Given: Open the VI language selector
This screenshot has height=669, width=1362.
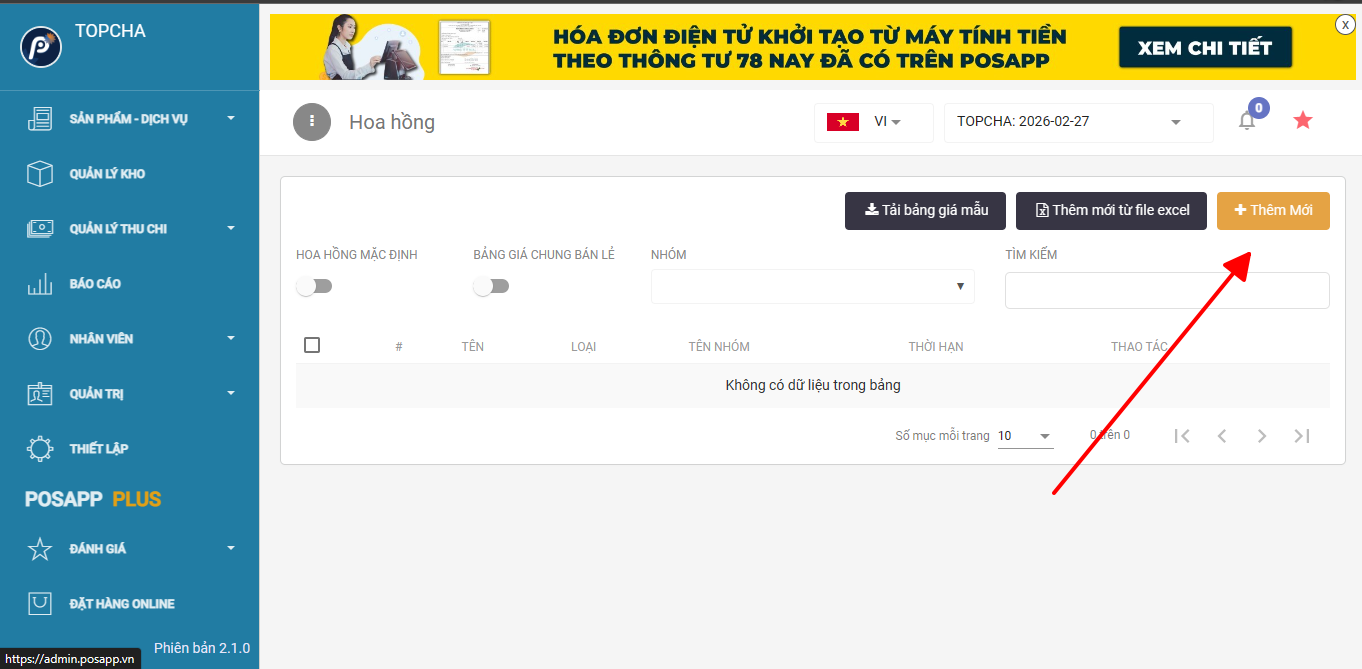Looking at the screenshot, I should point(873,122).
